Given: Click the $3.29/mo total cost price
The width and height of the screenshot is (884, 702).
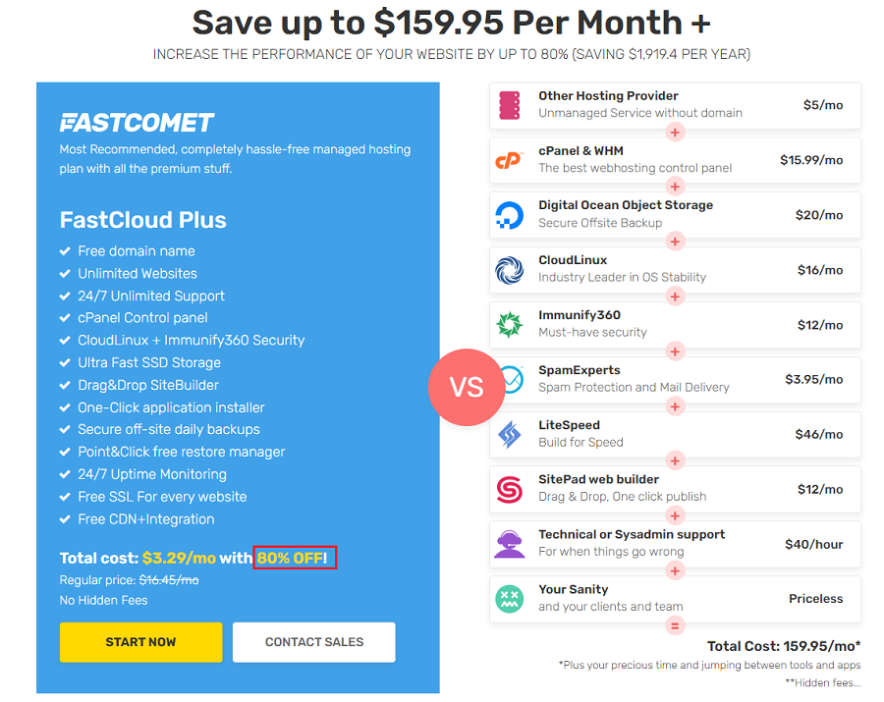Looking at the screenshot, I should pyautogui.click(x=179, y=558).
